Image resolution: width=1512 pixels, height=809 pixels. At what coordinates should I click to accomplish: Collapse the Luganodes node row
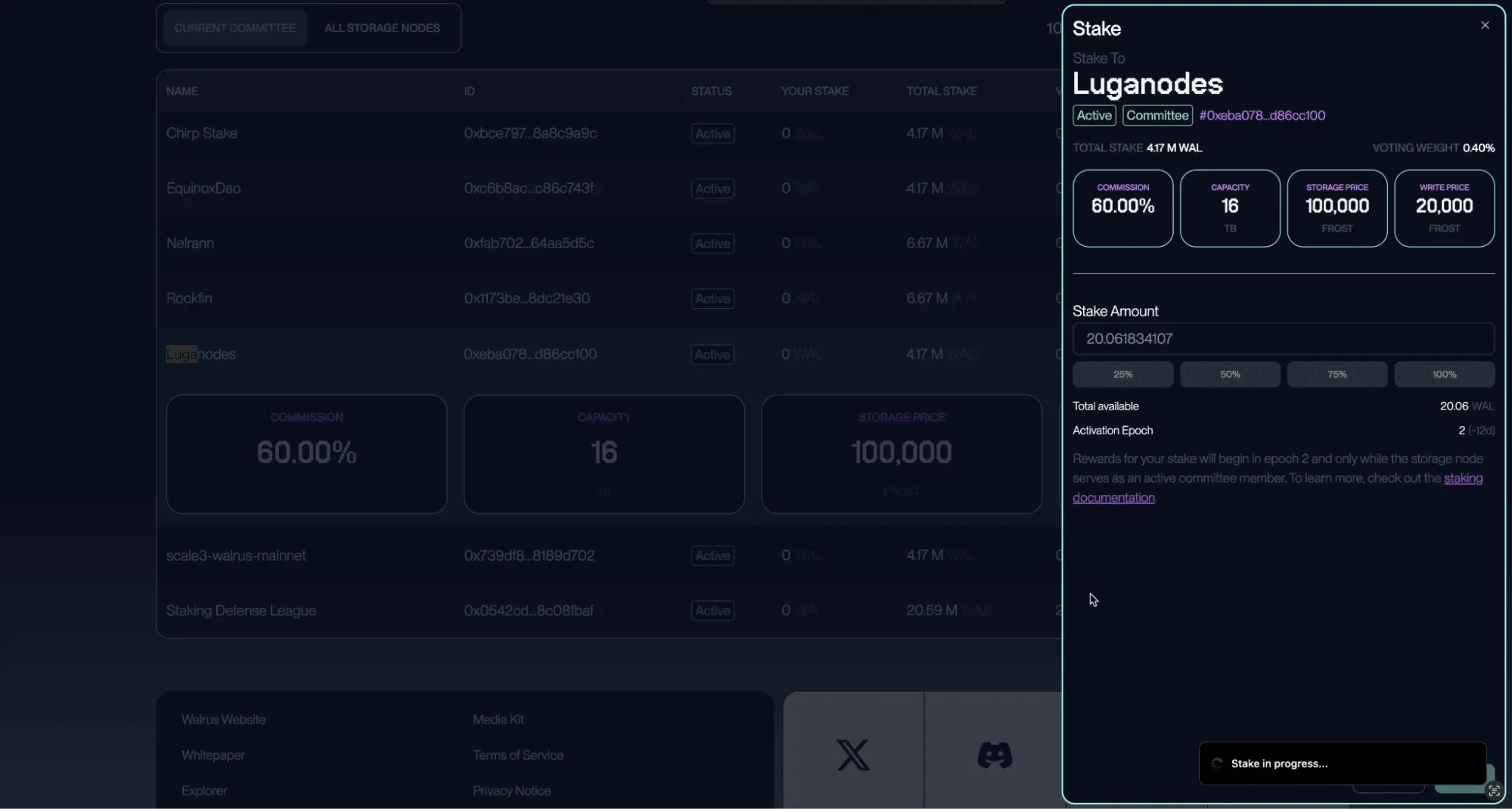609,354
